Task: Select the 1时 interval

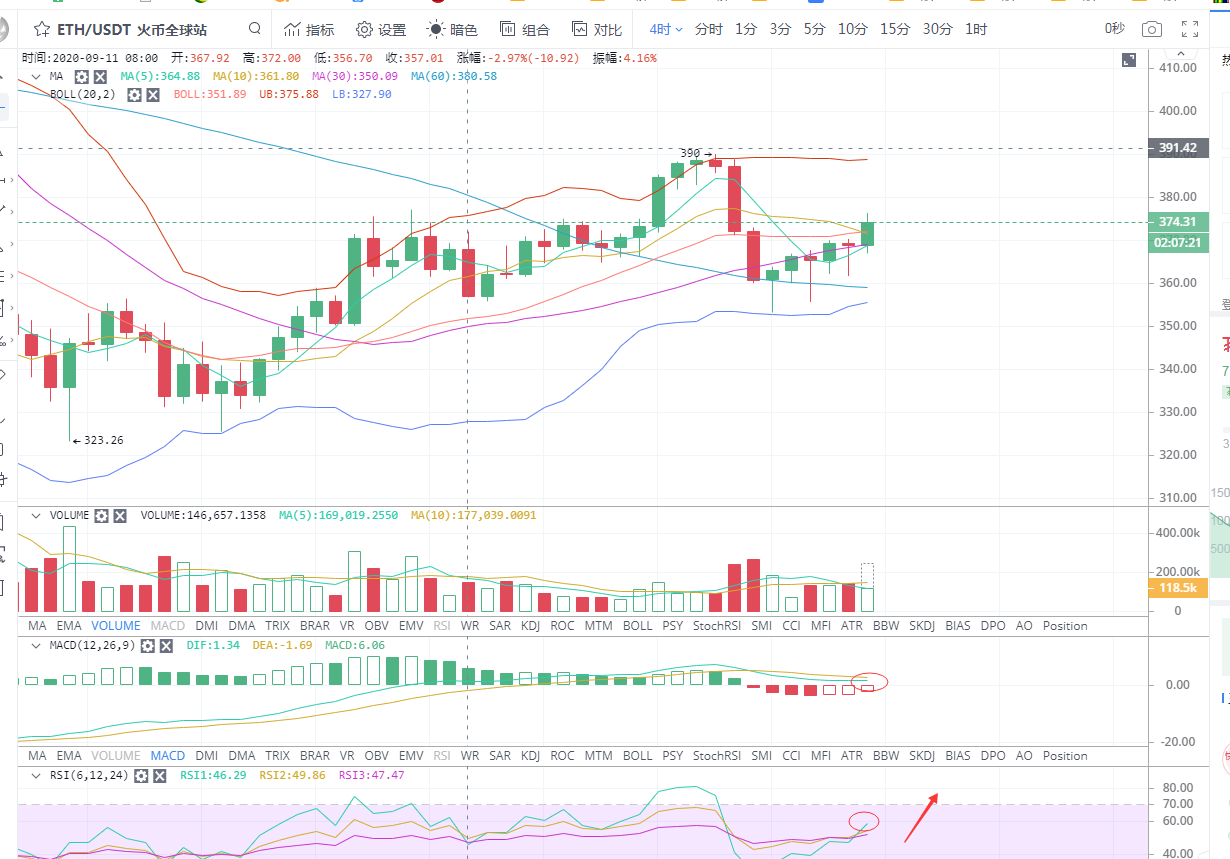Action: pos(976,30)
